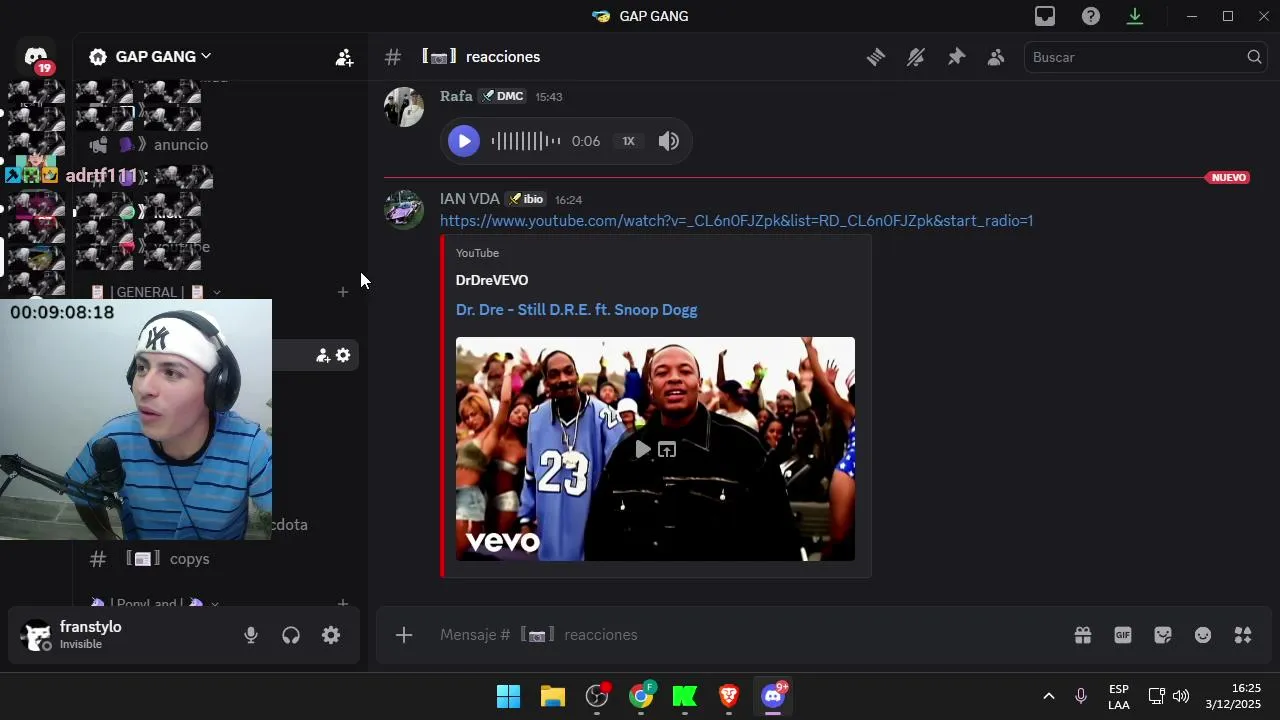Click the ibio server tag next to IAN VDA

point(526,199)
